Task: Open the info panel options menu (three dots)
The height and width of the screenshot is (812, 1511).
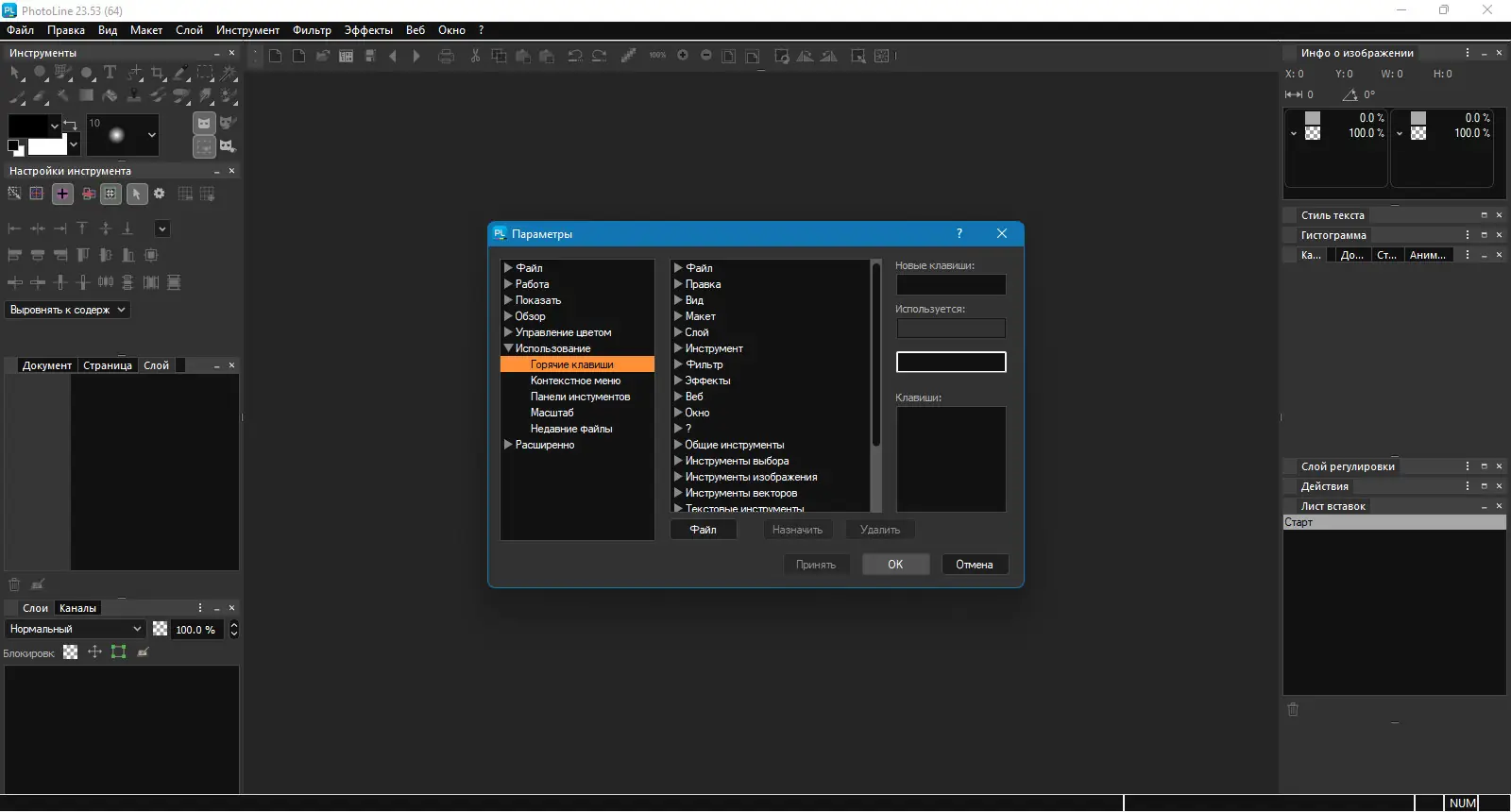Action: pyautogui.click(x=1467, y=53)
